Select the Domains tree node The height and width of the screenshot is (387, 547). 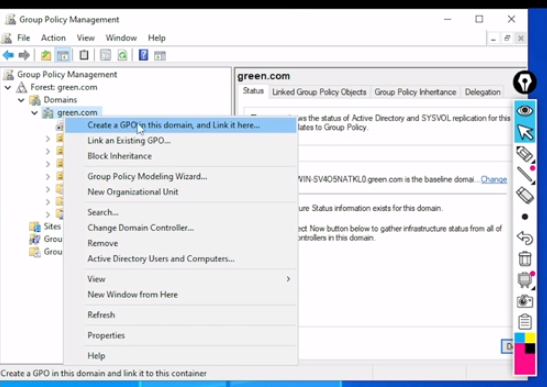coord(60,100)
